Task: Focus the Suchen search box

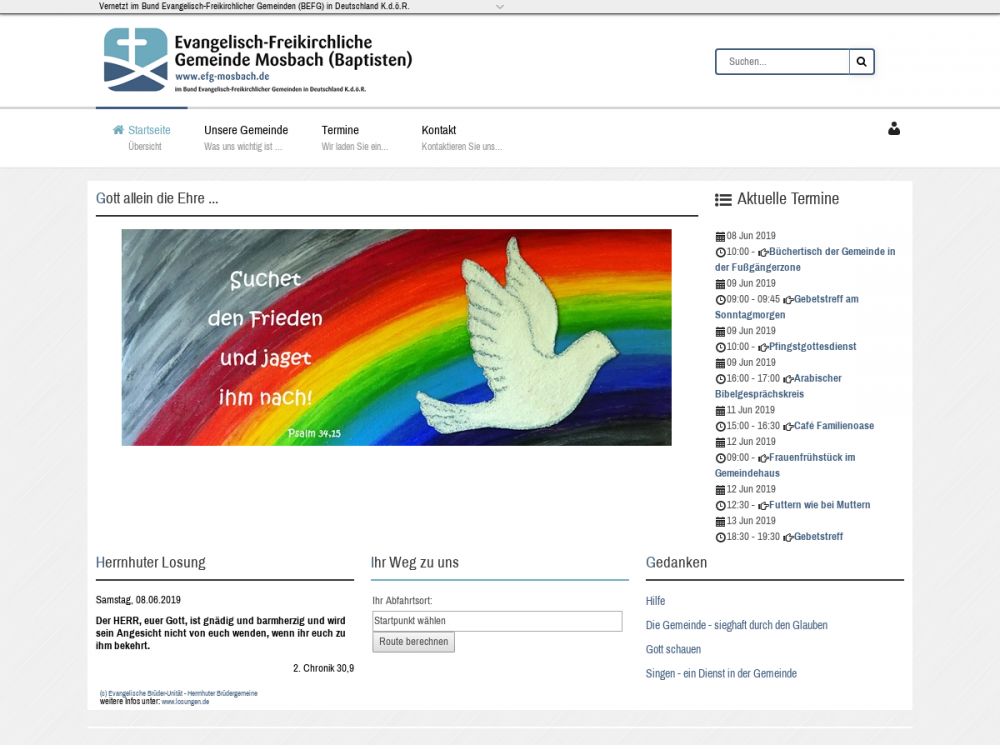Action: (x=783, y=62)
